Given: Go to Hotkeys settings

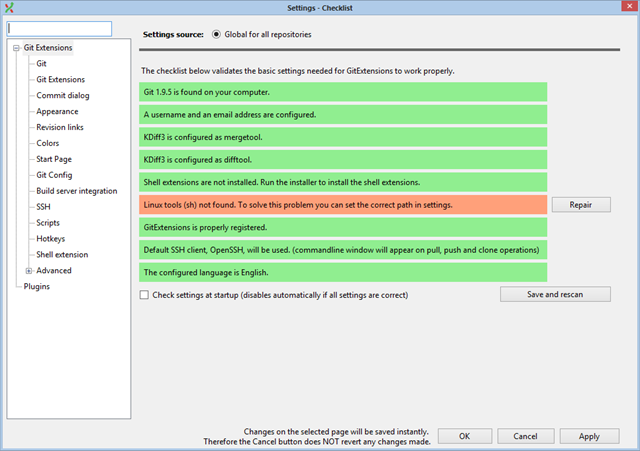Looking at the screenshot, I should [x=51, y=239].
